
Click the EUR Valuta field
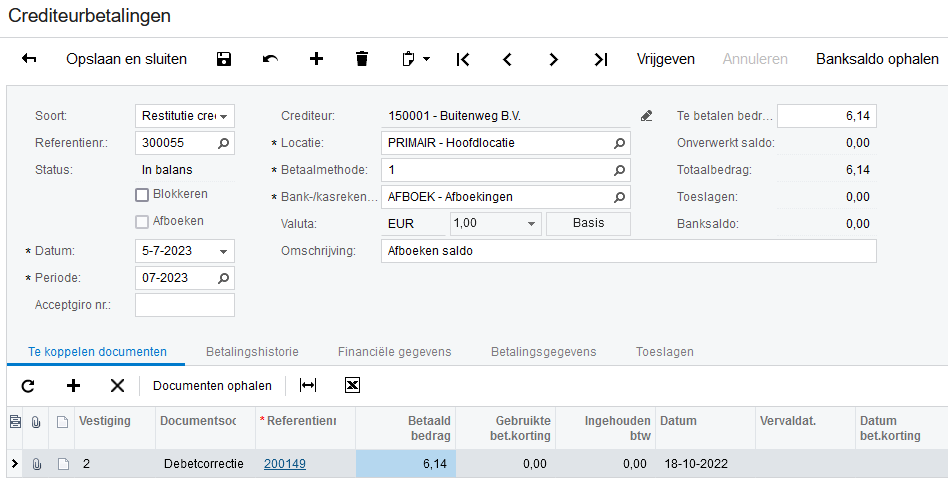click(414, 224)
